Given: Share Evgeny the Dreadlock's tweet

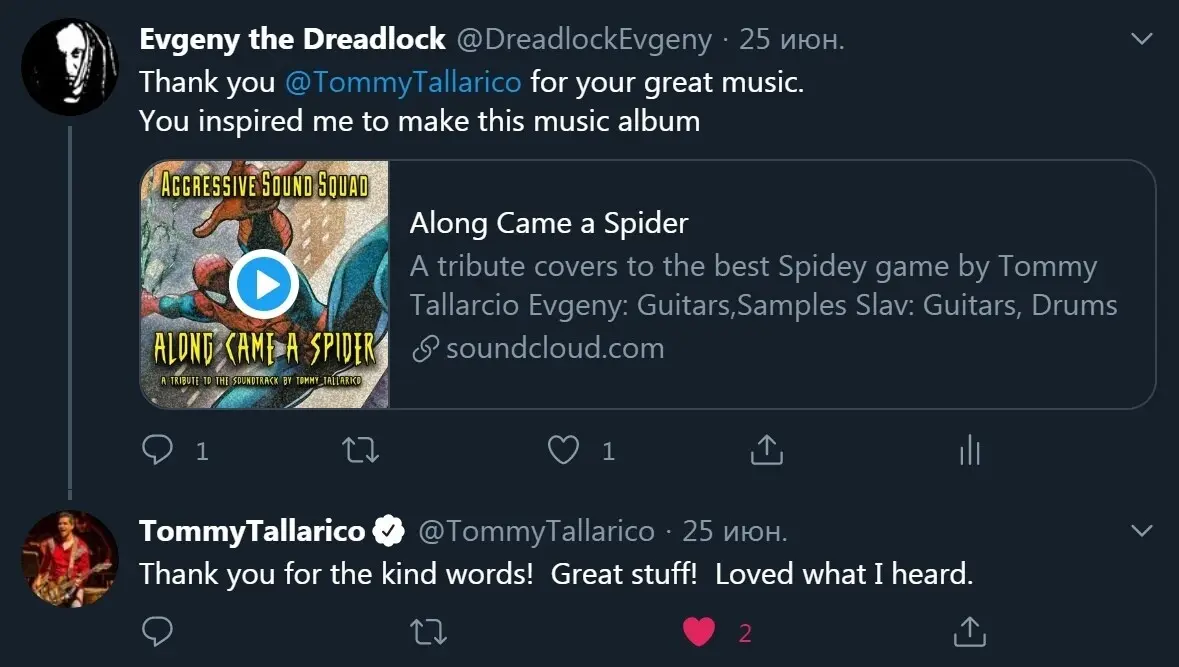Looking at the screenshot, I should pos(766,451).
